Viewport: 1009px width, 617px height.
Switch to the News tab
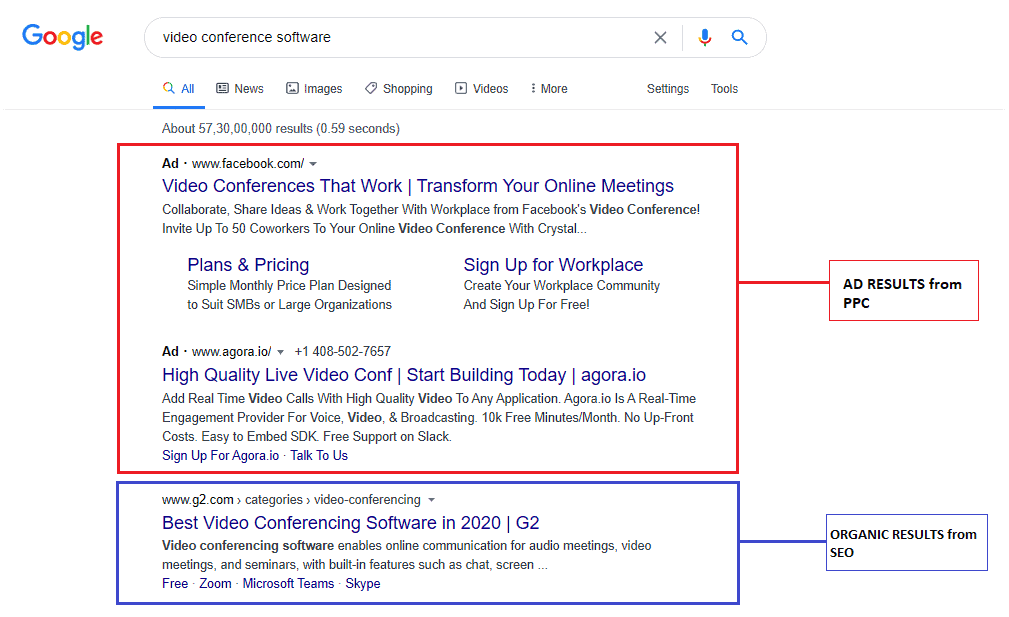coord(240,88)
